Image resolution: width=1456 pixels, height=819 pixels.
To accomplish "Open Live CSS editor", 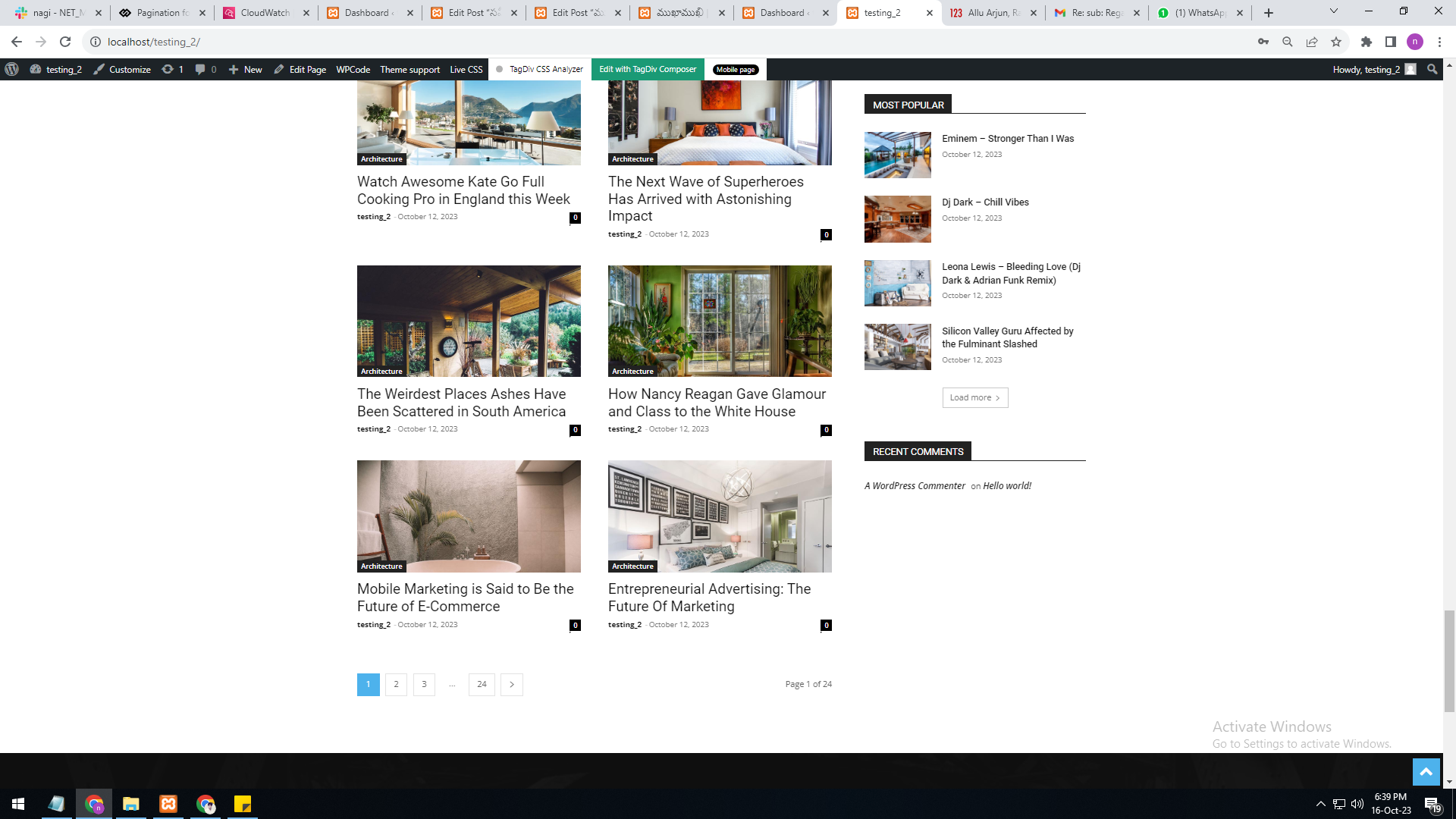I will 466,69.
